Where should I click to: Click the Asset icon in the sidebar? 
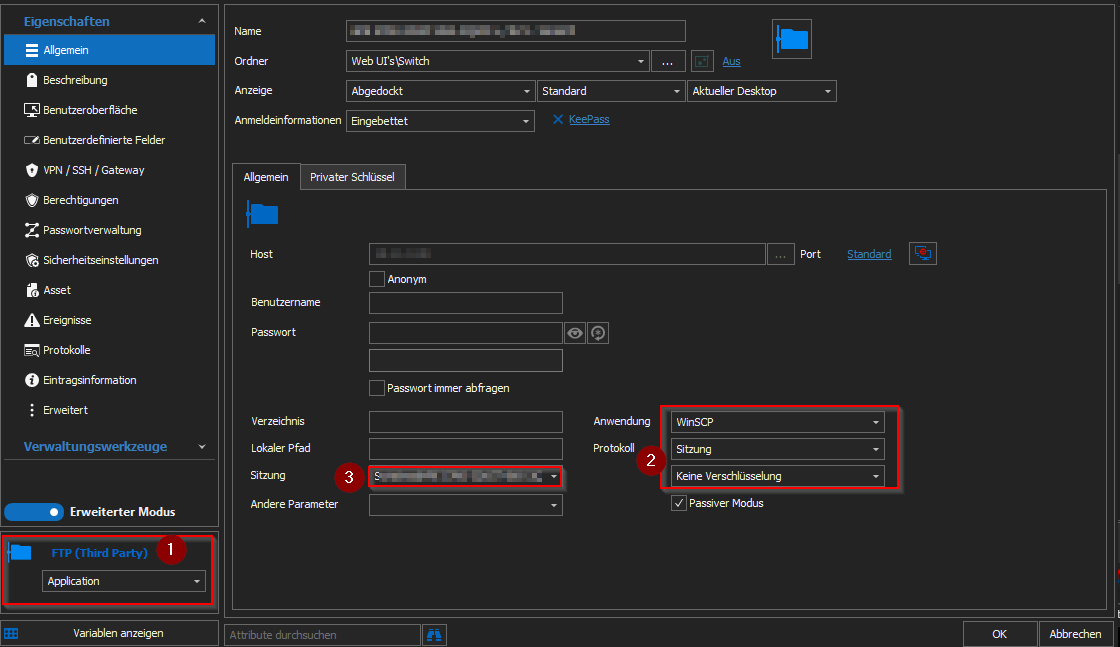[31, 290]
